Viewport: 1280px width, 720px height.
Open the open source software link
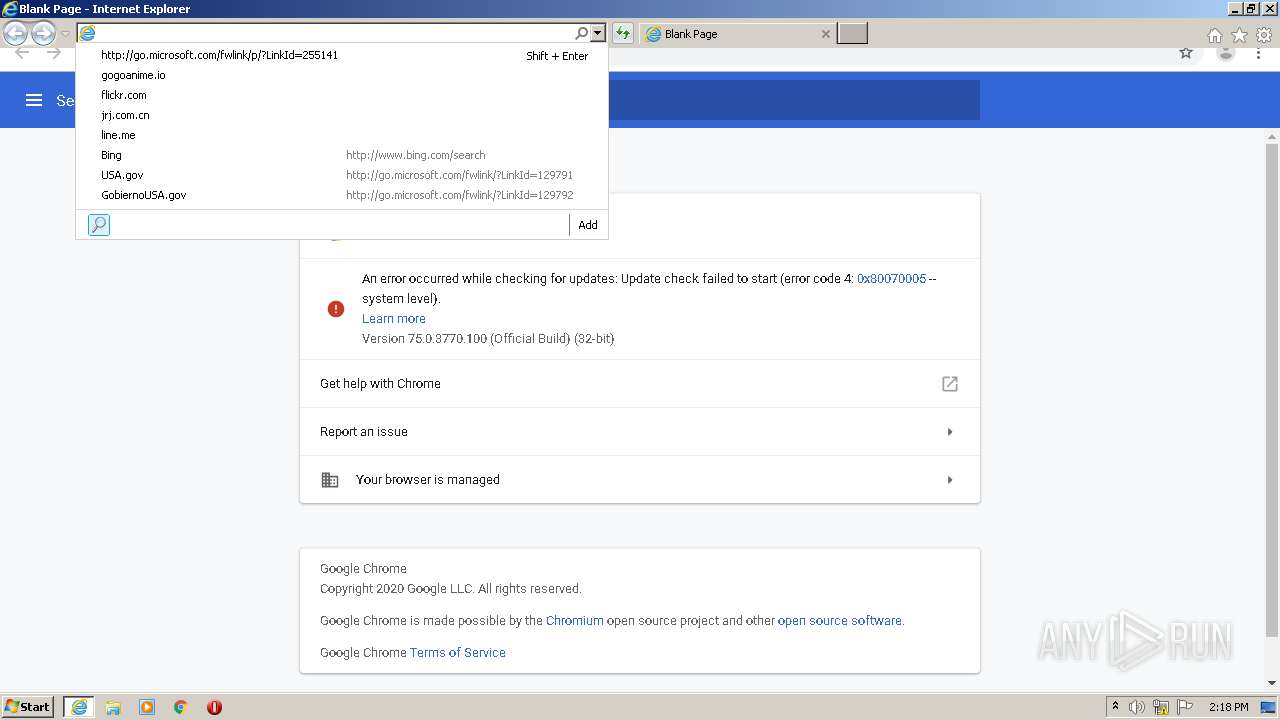tap(840, 620)
